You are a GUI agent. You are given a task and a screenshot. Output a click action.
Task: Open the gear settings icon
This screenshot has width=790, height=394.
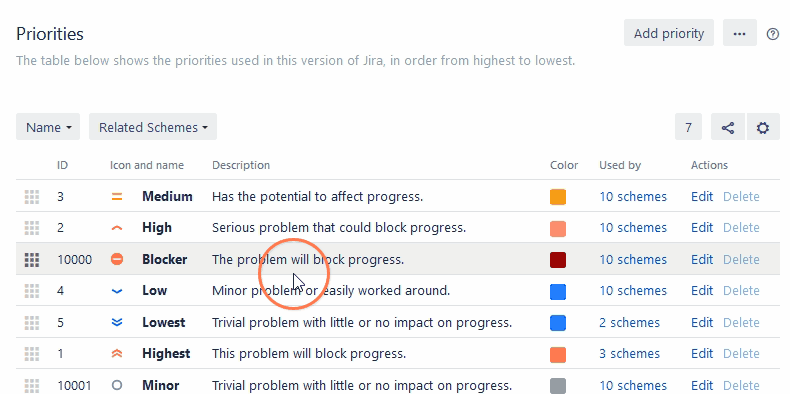[763, 127]
